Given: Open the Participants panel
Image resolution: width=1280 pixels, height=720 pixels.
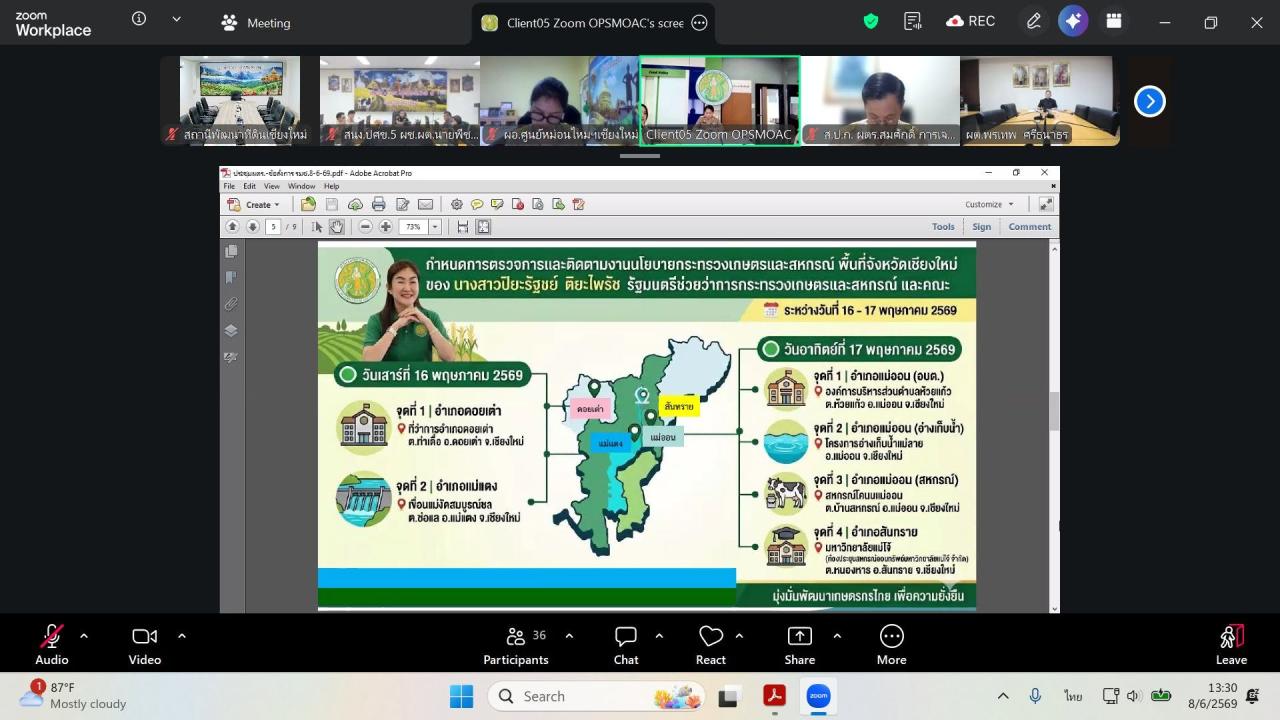Looking at the screenshot, I should tap(516, 645).
